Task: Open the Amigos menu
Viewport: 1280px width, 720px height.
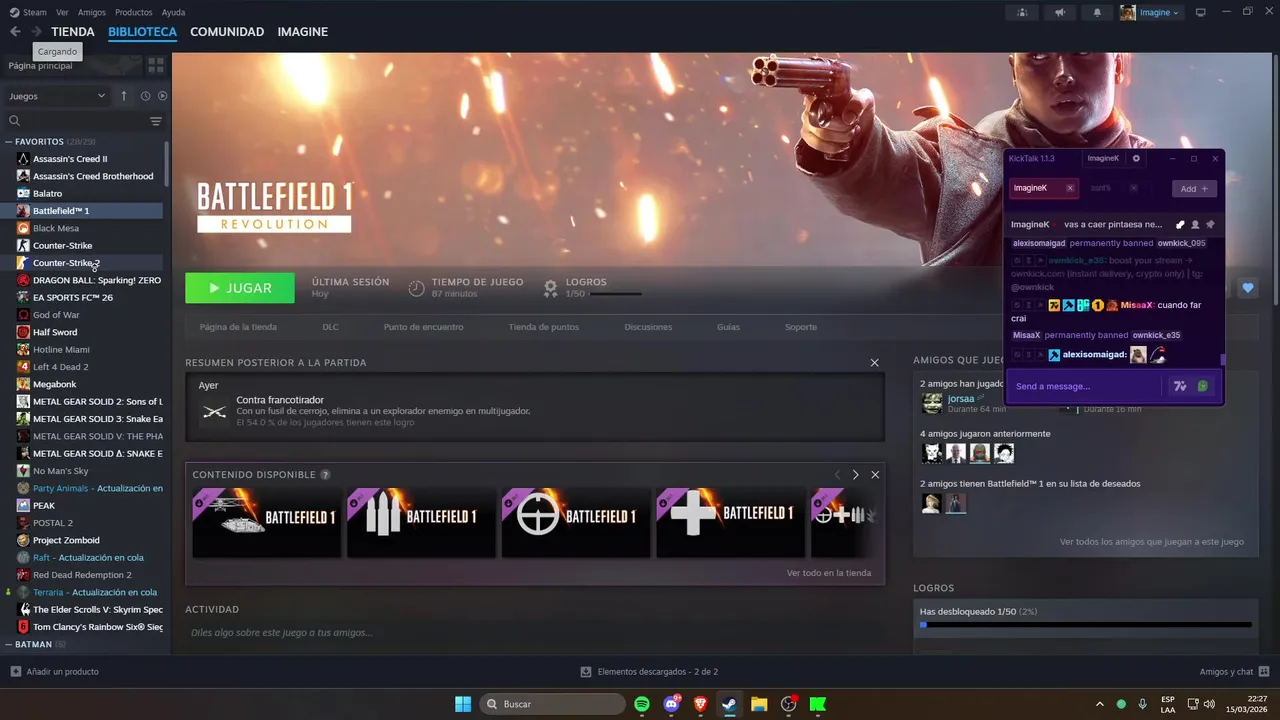Action: coord(92,13)
